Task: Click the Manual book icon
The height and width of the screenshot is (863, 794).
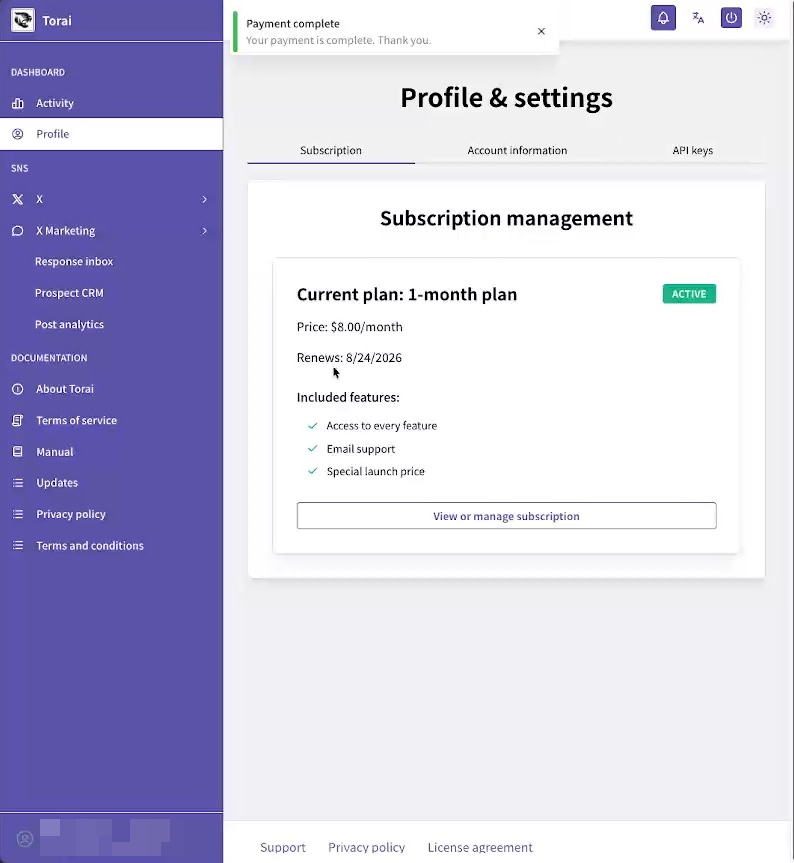Action: click(x=18, y=452)
